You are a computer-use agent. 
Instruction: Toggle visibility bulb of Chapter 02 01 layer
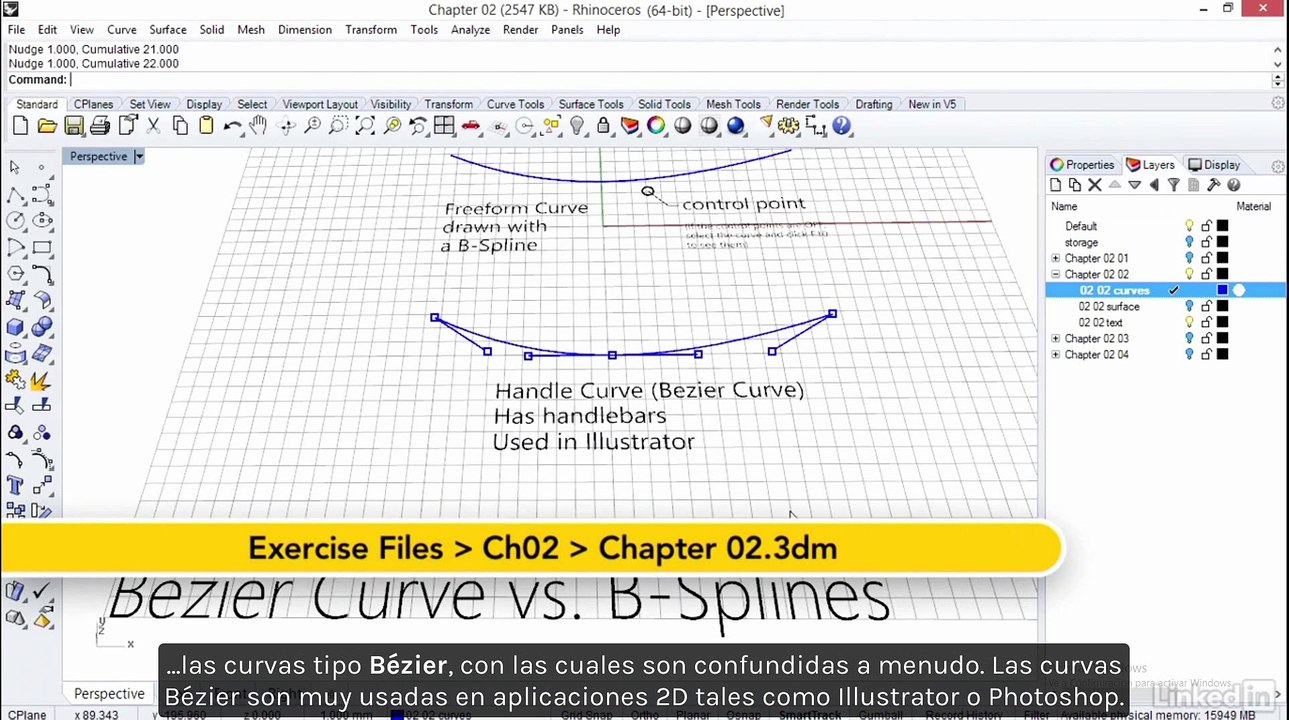coord(1189,258)
